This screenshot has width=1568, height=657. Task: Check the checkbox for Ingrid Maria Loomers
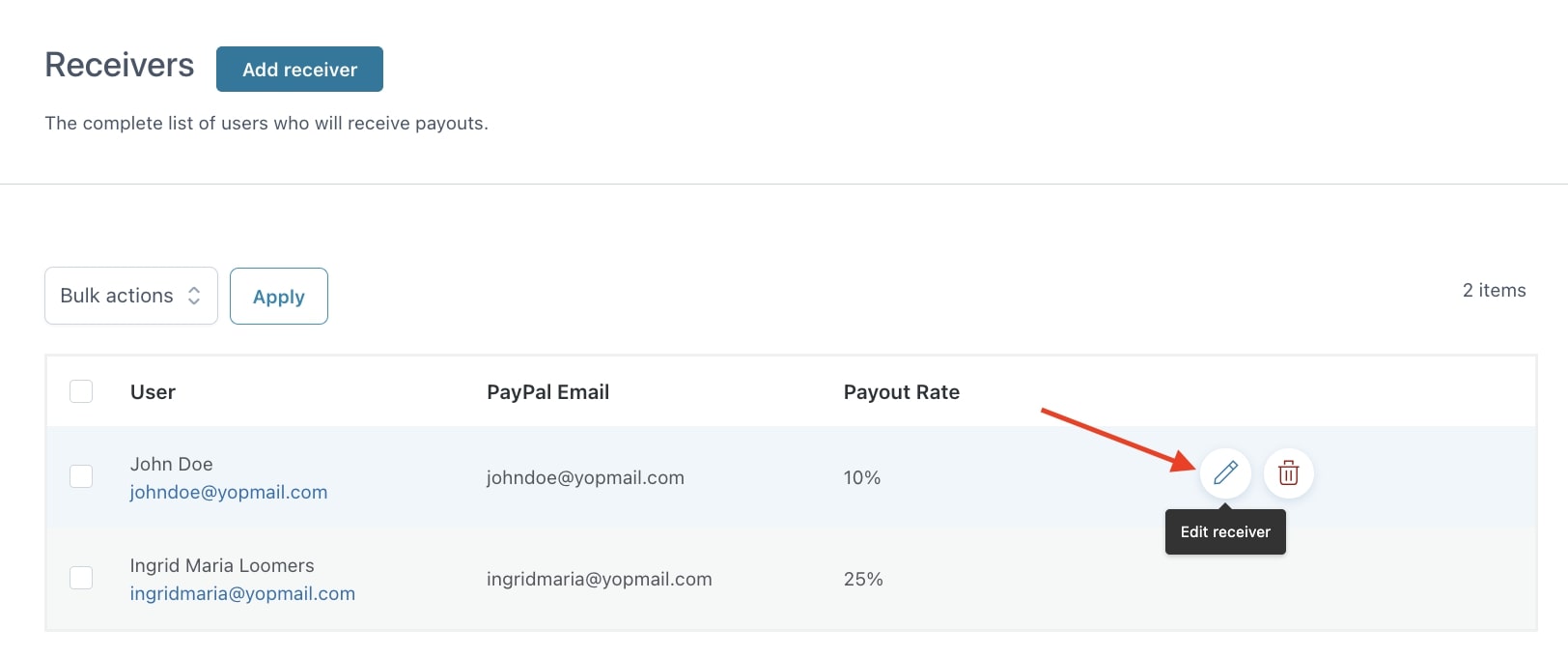coord(81,578)
